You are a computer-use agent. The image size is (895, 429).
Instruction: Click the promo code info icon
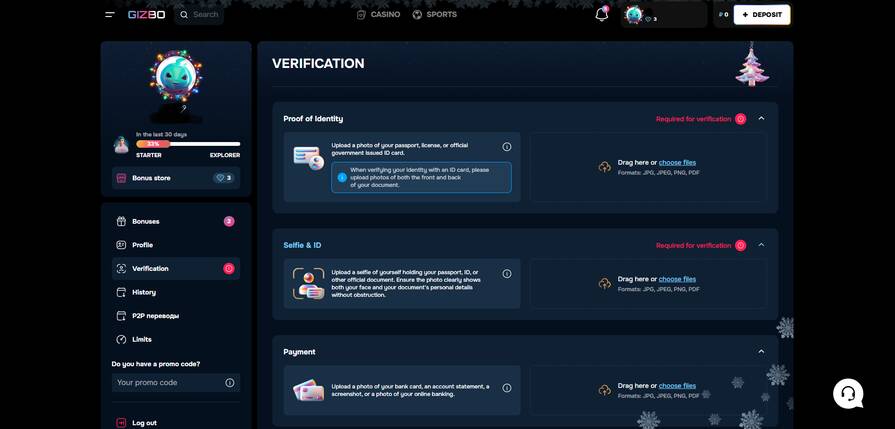coord(230,383)
